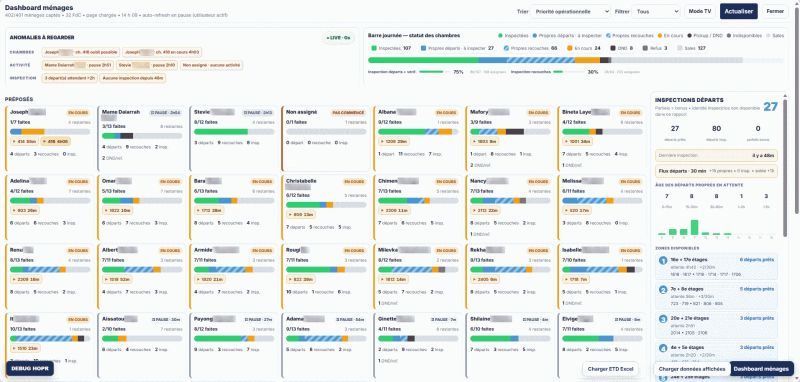Click the tallest green histogram bar
The width and height of the screenshot is (800, 382).
tap(694, 227)
